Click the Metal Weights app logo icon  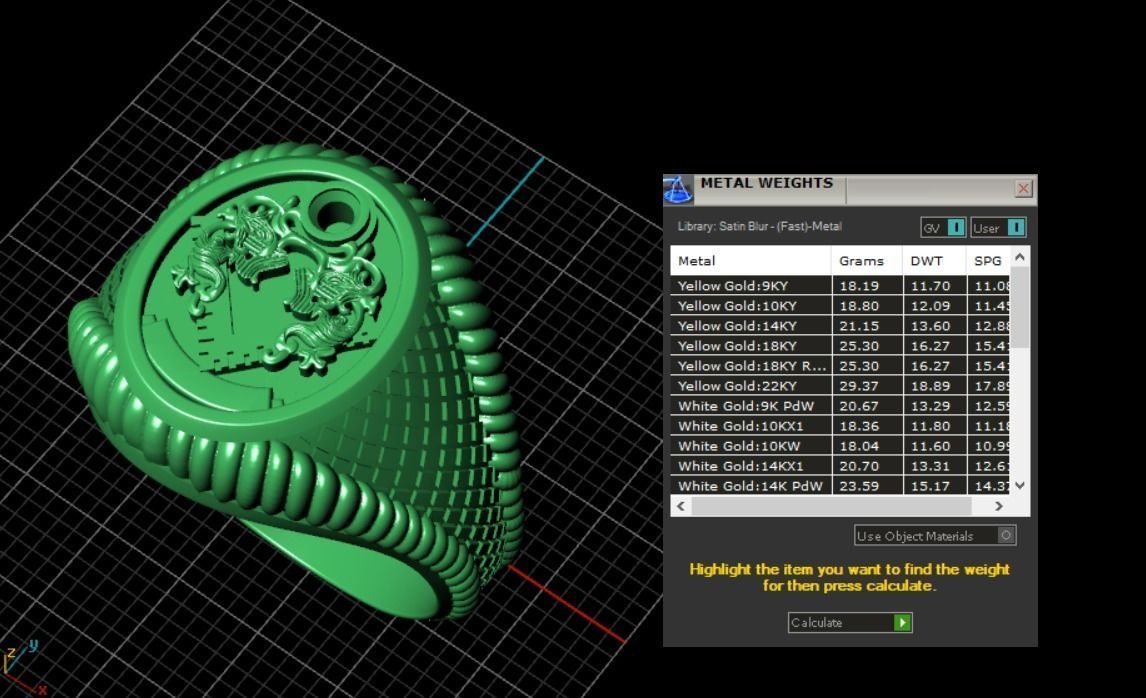click(x=678, y=190)
